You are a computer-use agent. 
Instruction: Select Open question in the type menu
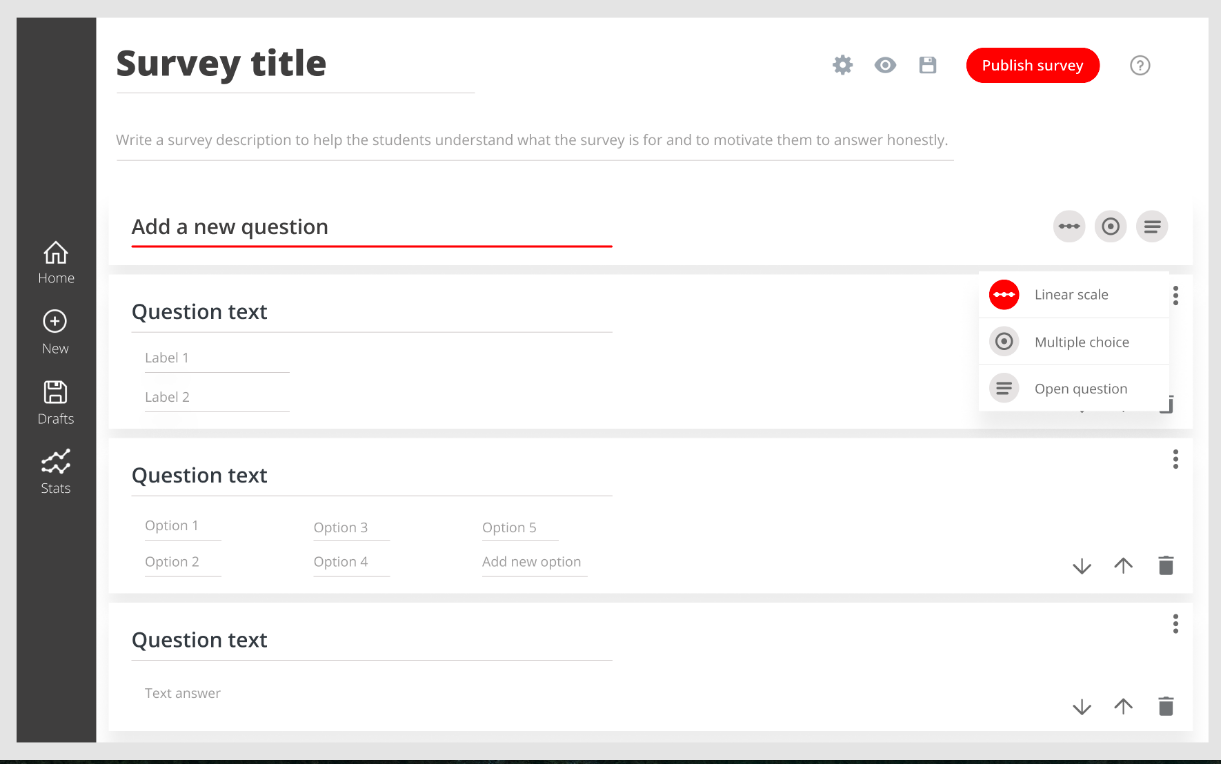point(1074,389)
